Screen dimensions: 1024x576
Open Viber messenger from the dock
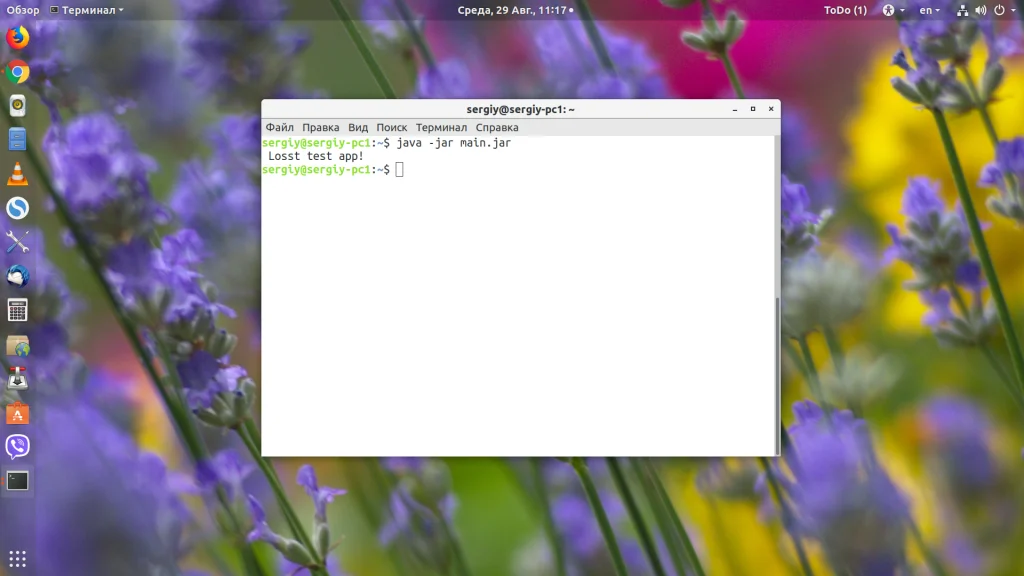coord(18,446)
